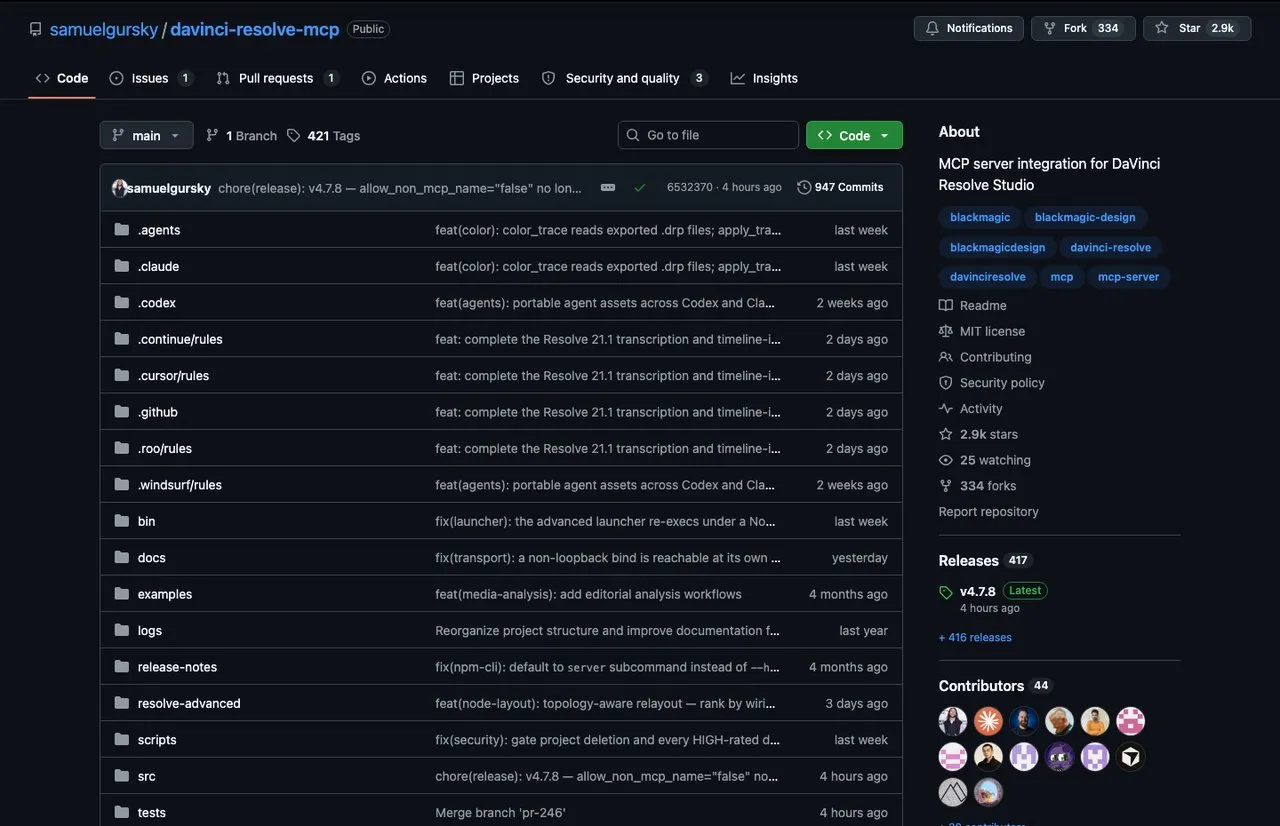Click the green commit status checkmark
The image size is (1280, 826).
(640, 187)
